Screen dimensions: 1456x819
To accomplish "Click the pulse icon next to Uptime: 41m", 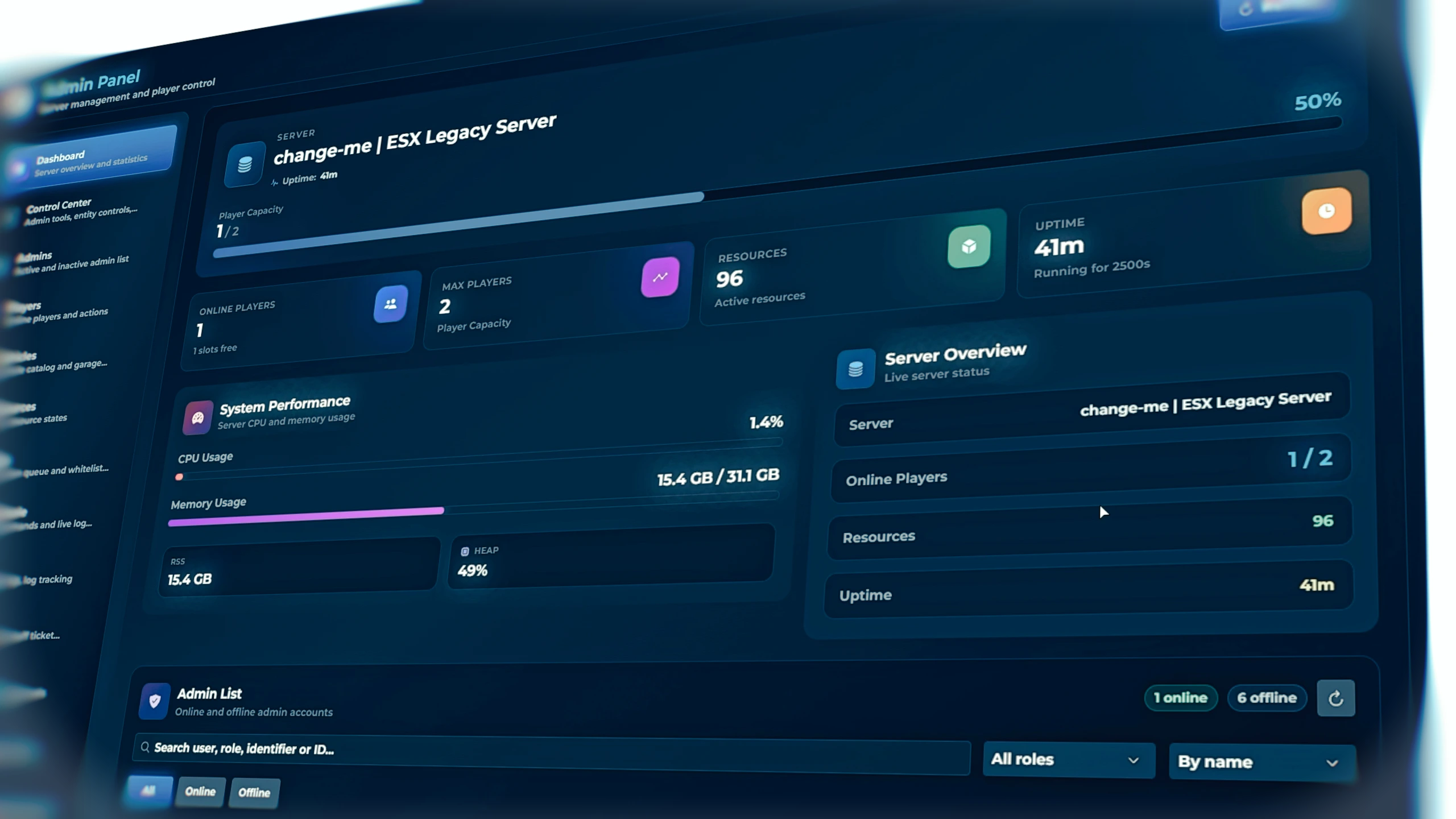I will point(275,182).
